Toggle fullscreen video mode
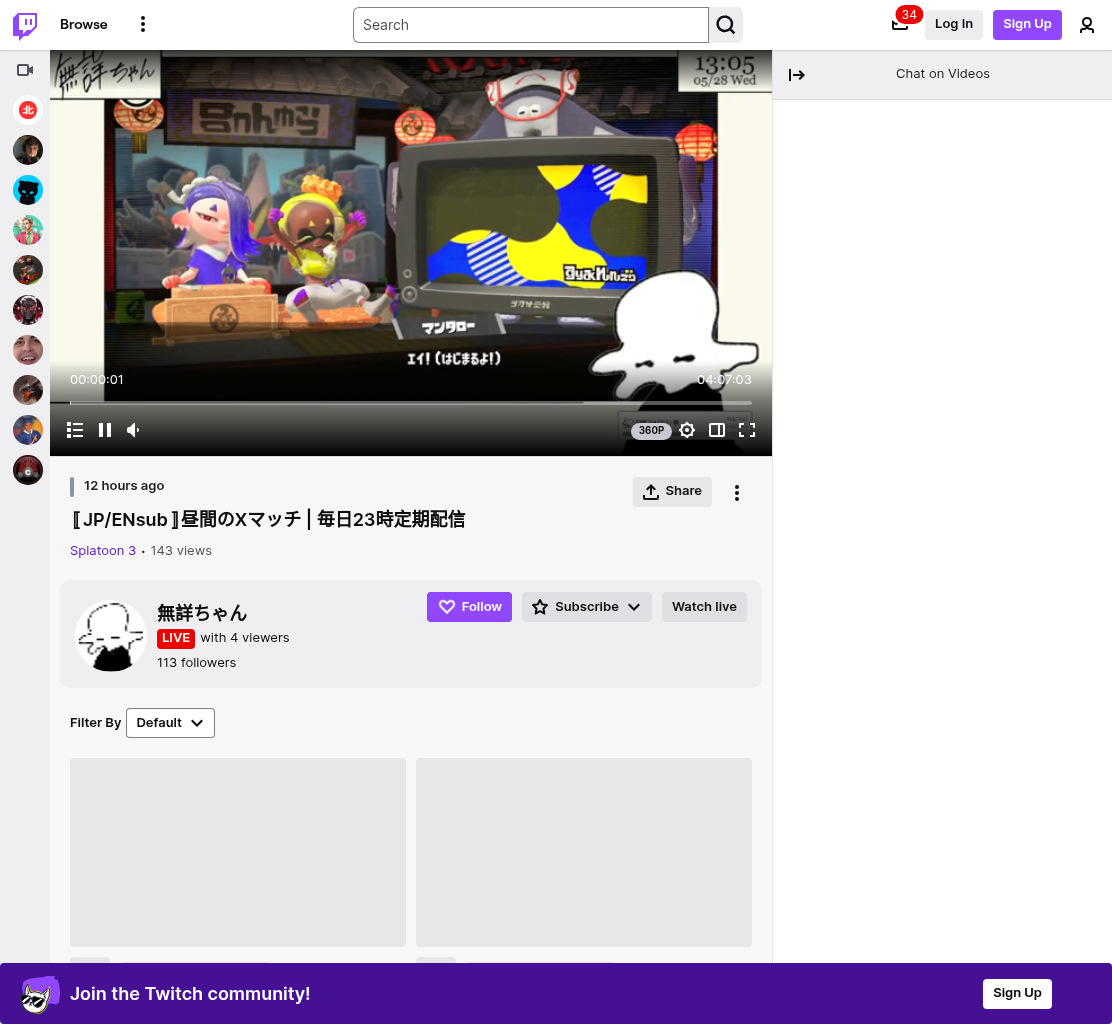 747,430
